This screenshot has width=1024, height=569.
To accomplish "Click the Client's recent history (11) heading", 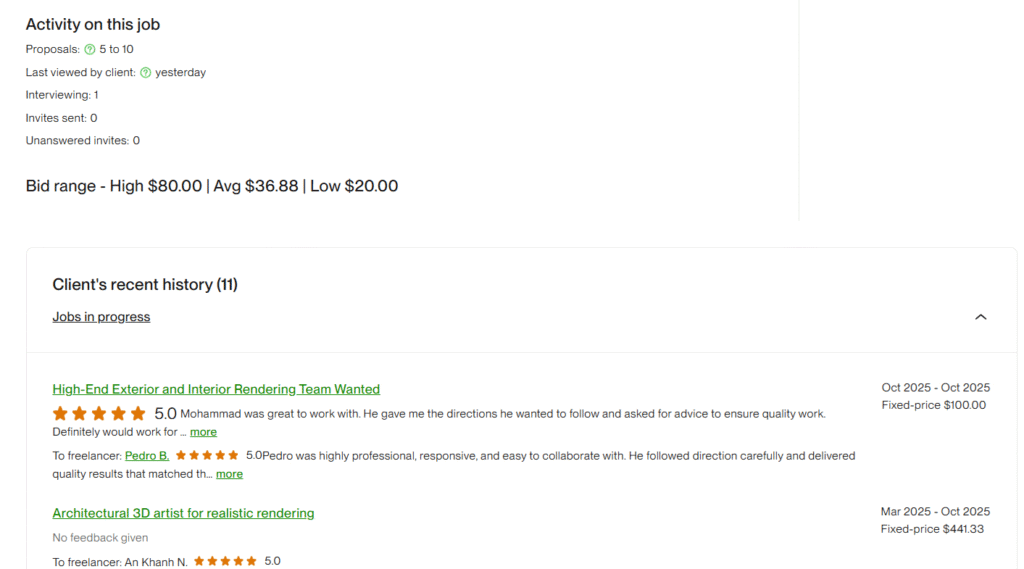I will [145, 285].
